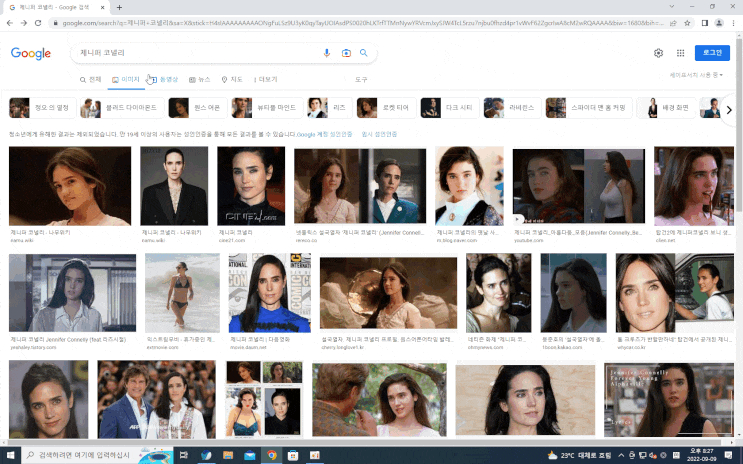Click the voice search microphone icon
The width and height of the screenshot is (743, 464).
(x=326, y=53)
